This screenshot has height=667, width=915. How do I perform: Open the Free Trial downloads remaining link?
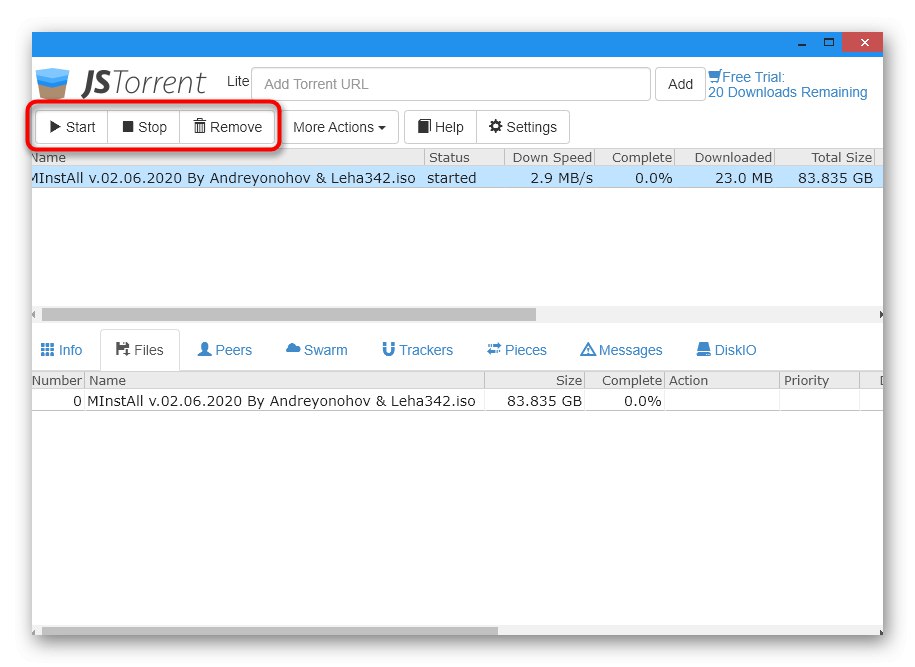(x=787, y=84)
